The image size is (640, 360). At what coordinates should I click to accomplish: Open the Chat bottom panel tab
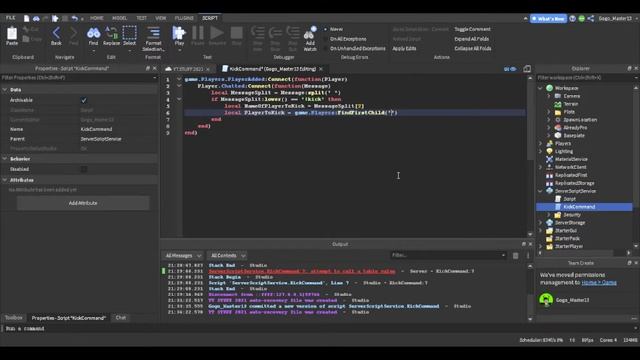pos(121,318)
